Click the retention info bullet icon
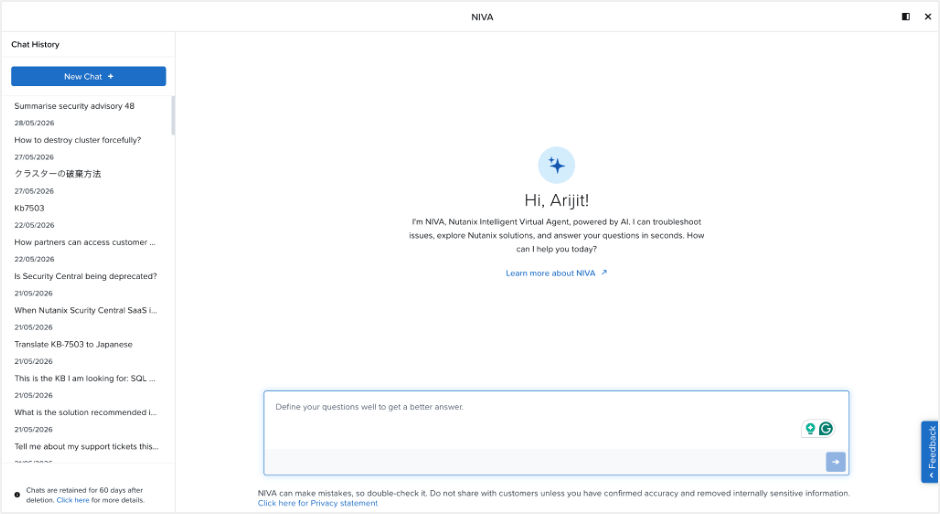The image size is (940, 514). pos(17,495)
